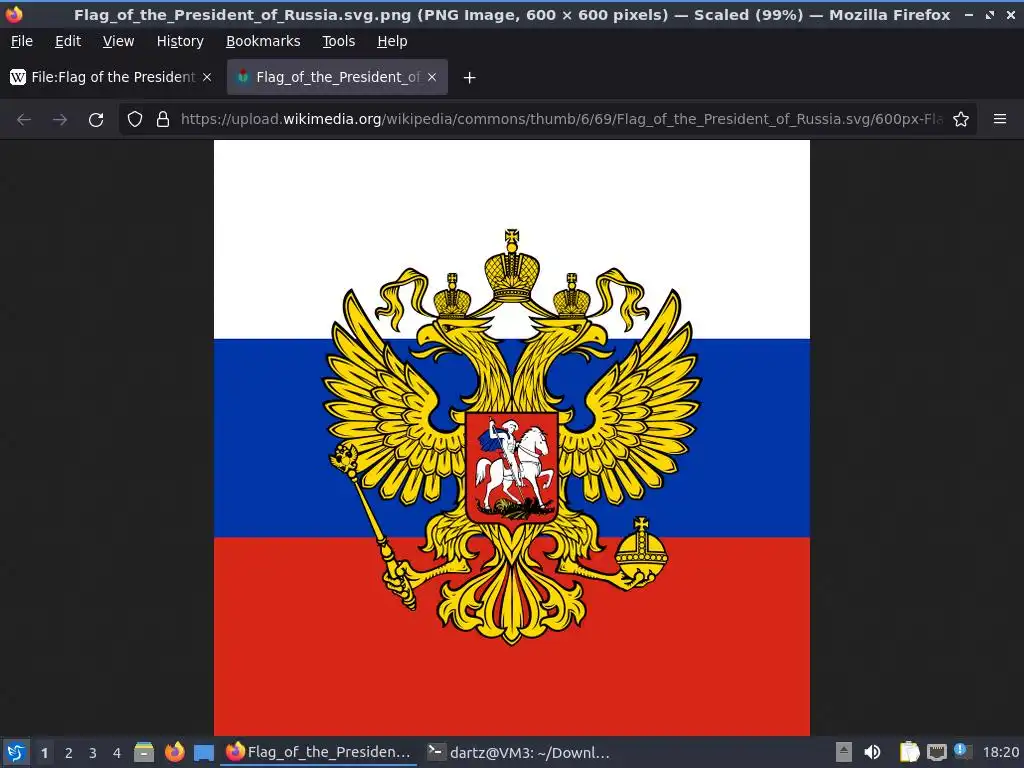The height and width of the screenshot is (768, 1024).
Task: Switch to workspace 4
Action: pos(117,753)
